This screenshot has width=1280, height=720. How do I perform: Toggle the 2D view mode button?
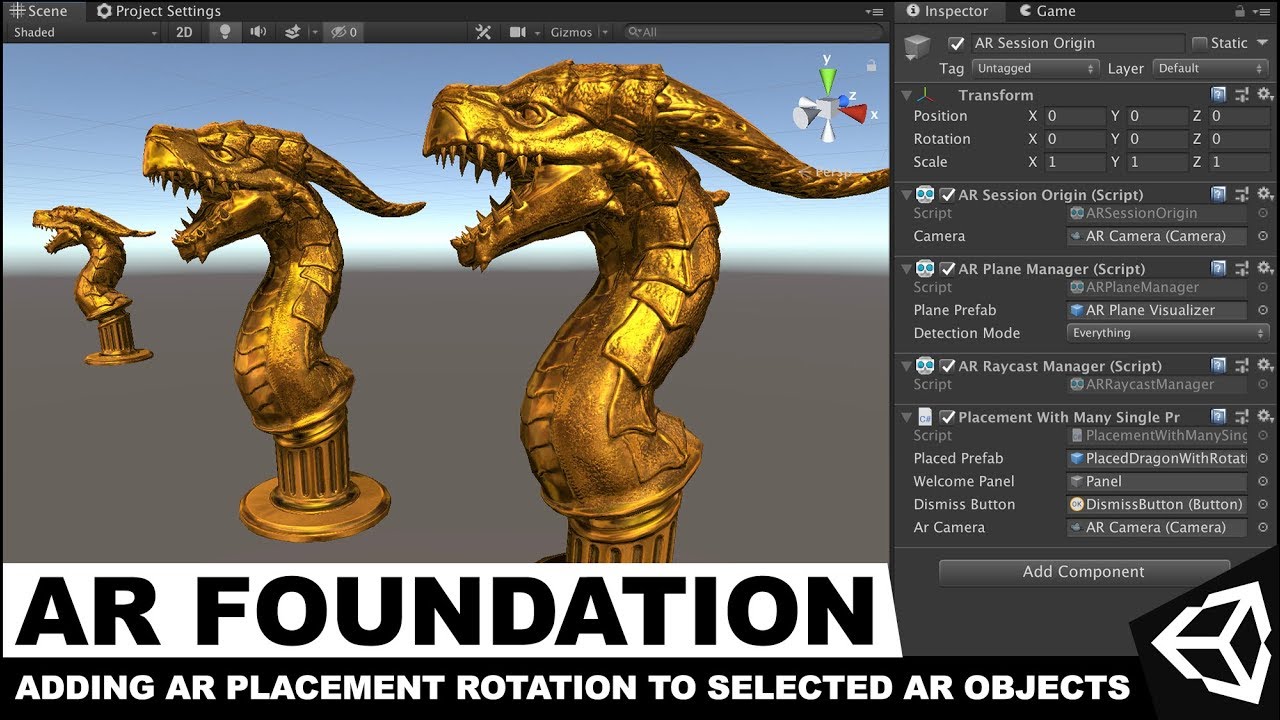[184, 32]
